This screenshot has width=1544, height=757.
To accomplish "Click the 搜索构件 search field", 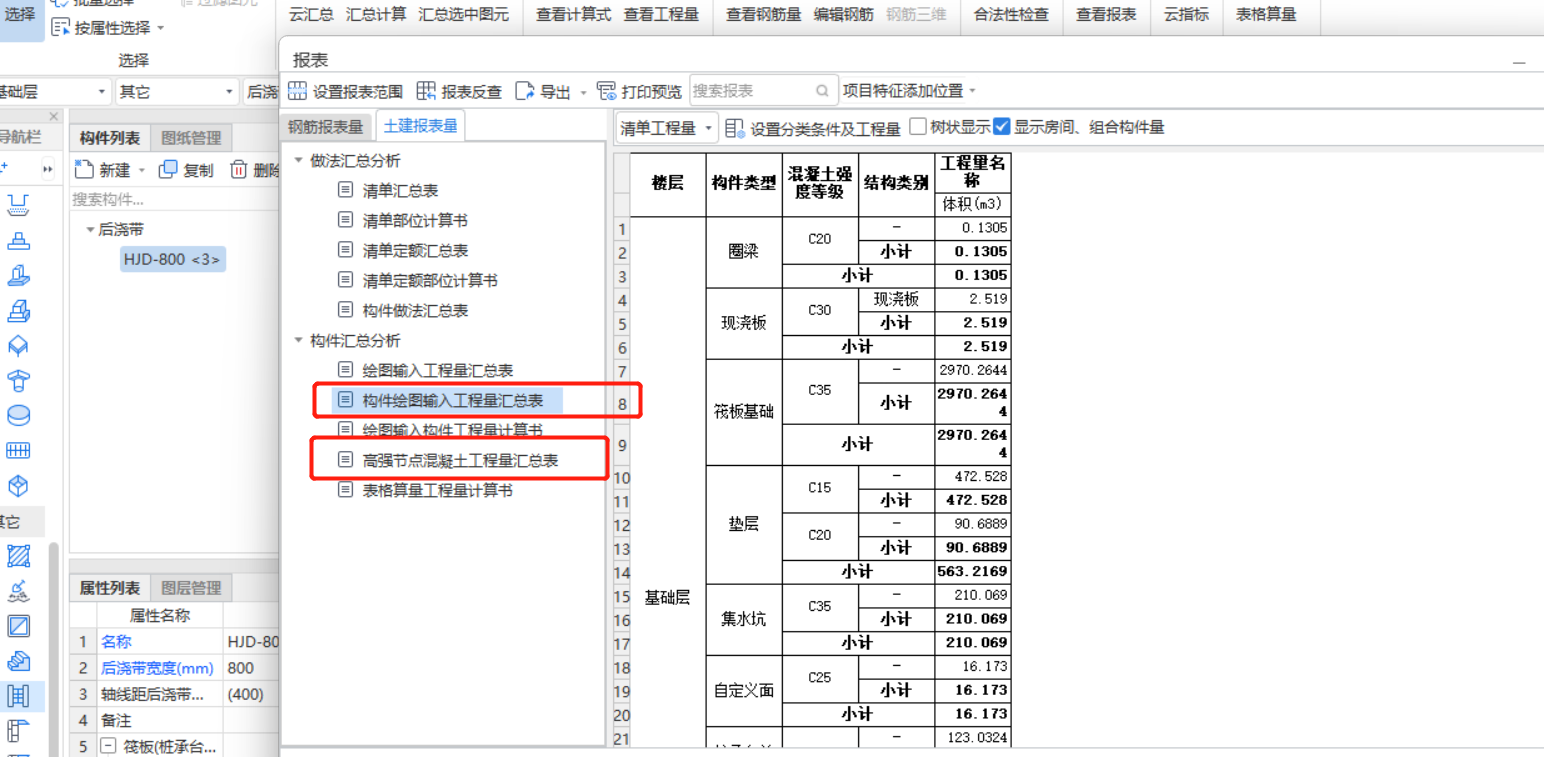I will coord(173,200).
